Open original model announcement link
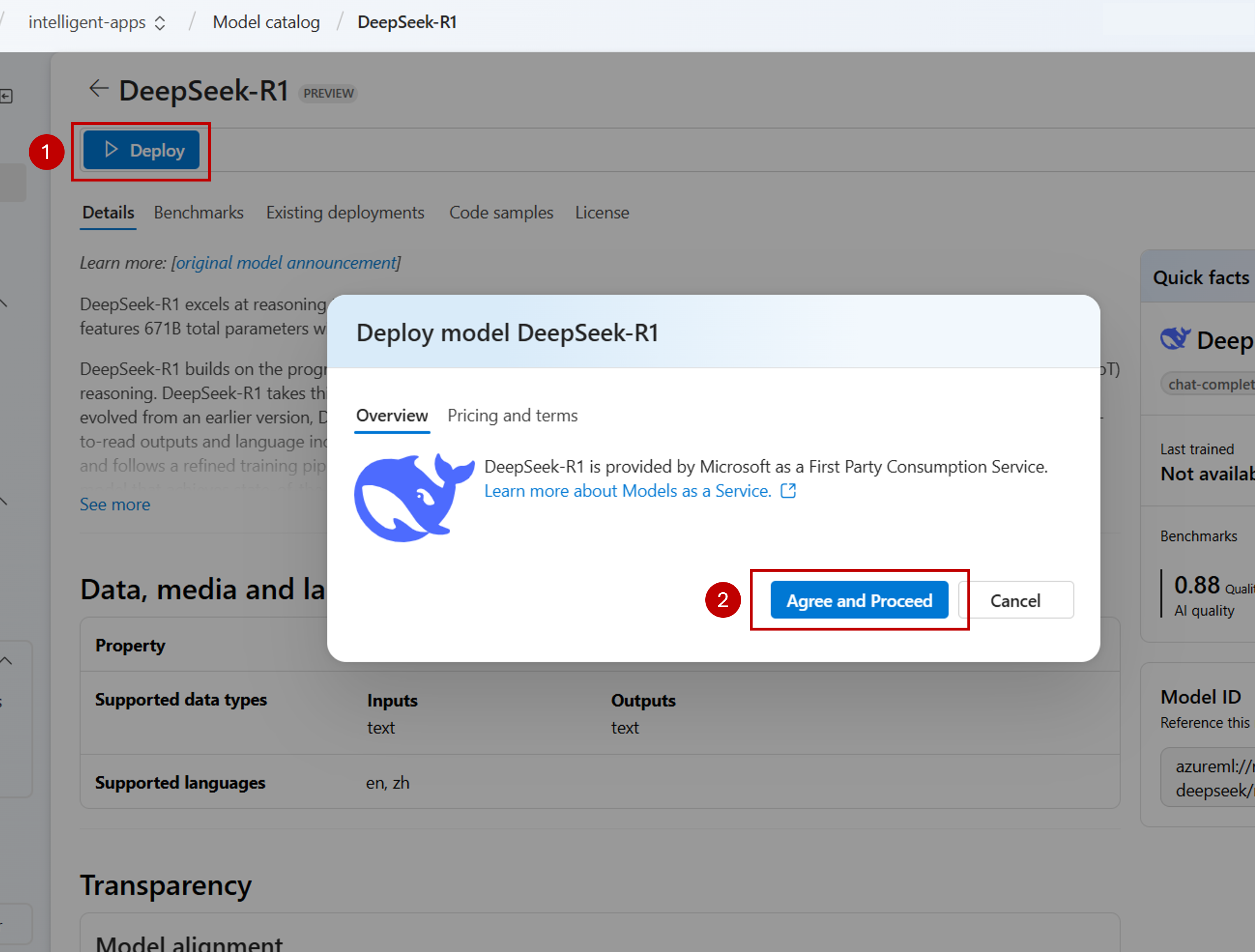 coord(286,263)
